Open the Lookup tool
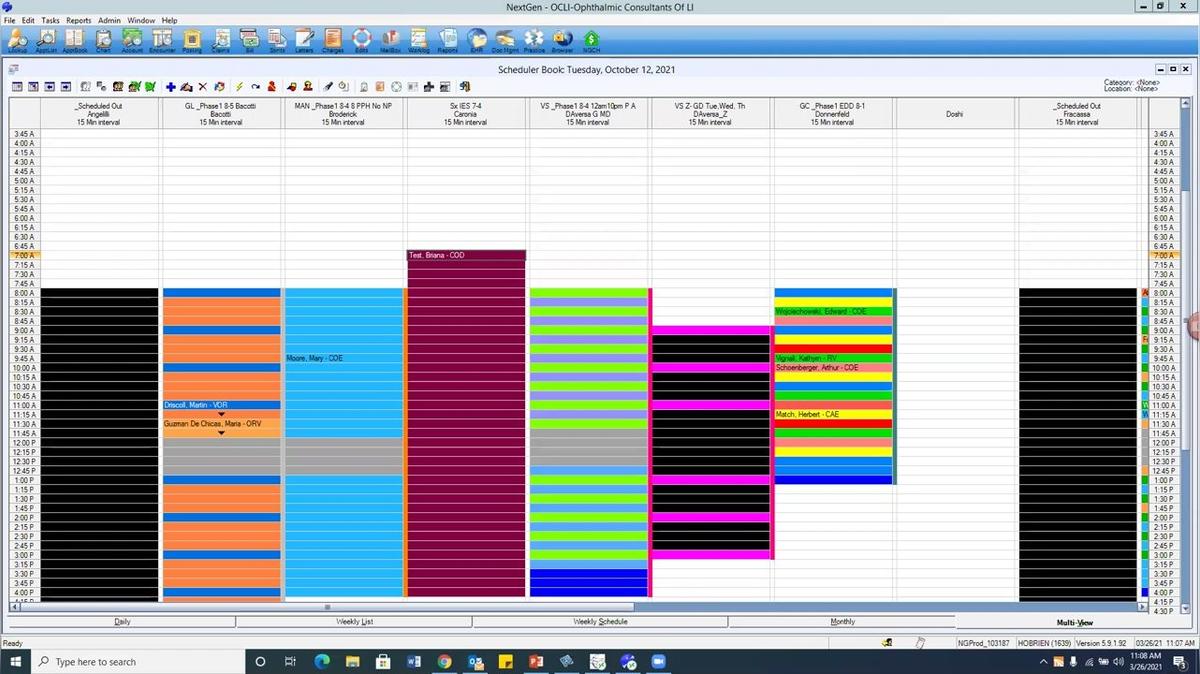 (x=16, y=40)
